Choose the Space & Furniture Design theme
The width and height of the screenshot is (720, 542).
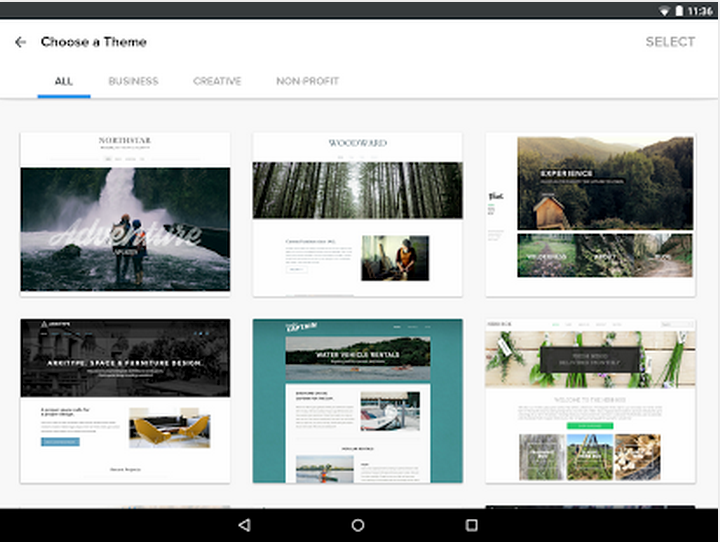125,401
